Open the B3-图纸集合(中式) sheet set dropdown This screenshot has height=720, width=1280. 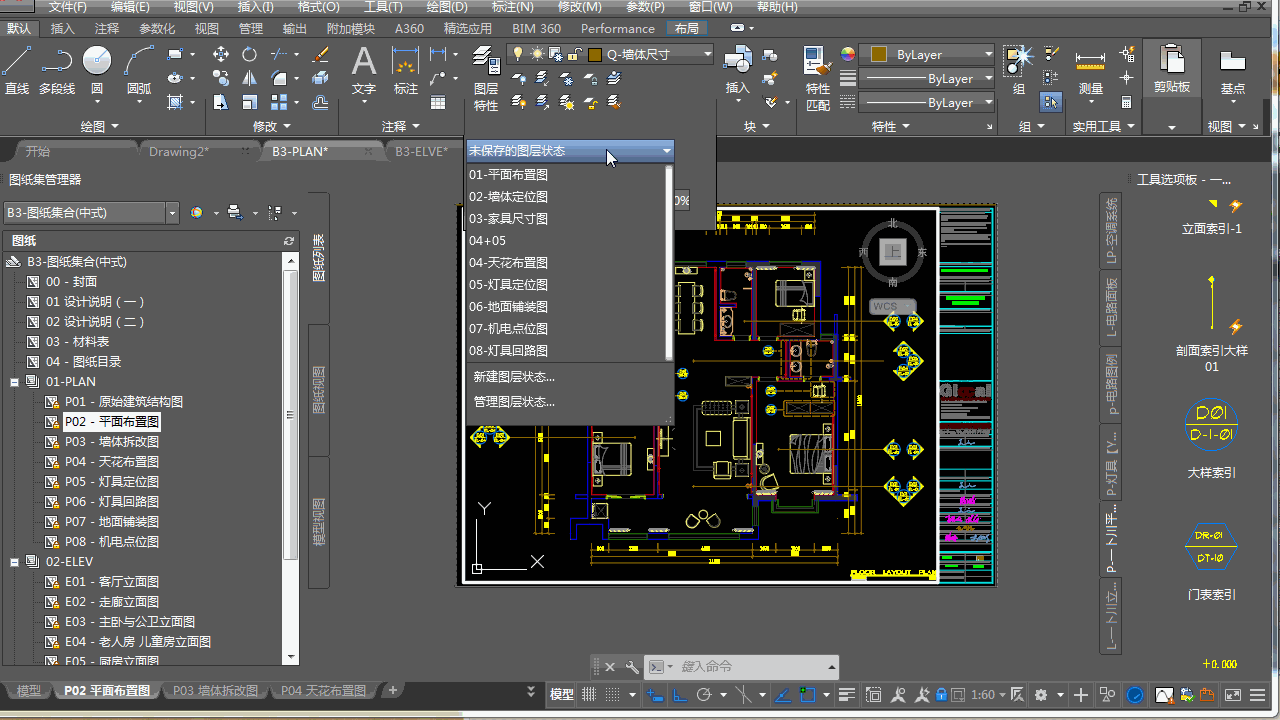click(172, 212)
